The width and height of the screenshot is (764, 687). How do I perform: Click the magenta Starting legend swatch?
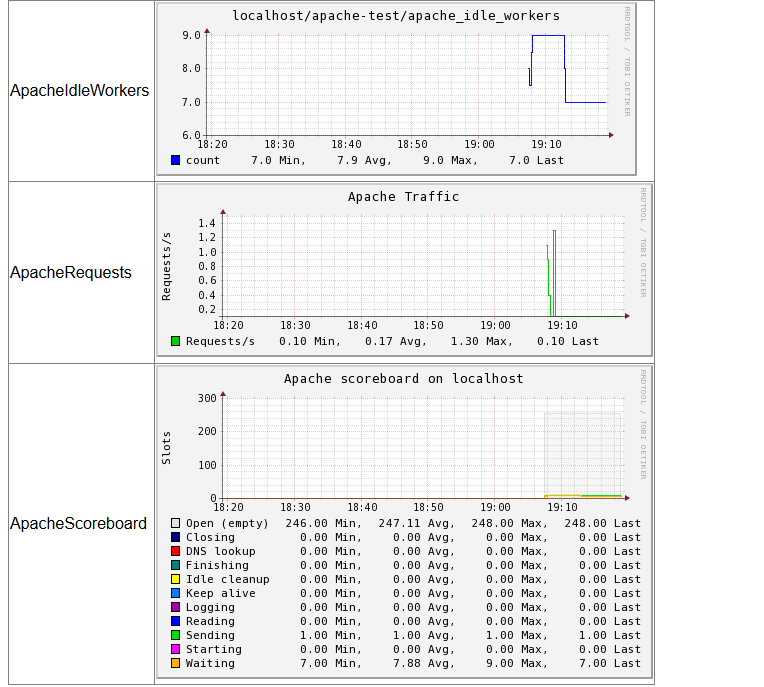pyautogui.click(x=175, y=649)
